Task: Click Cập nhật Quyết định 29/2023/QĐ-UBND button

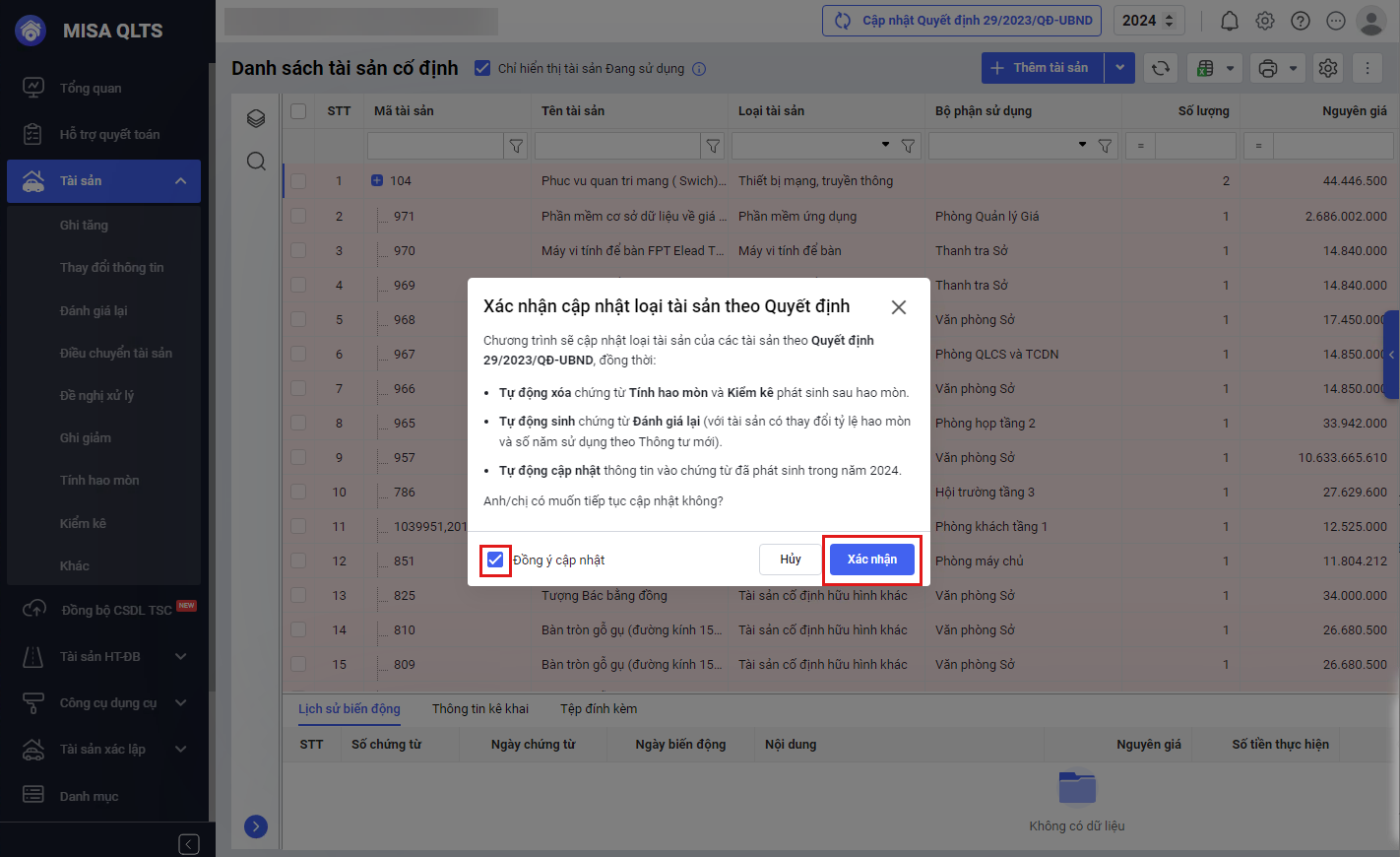Action: pyautogui.click(x=962, y=21)
